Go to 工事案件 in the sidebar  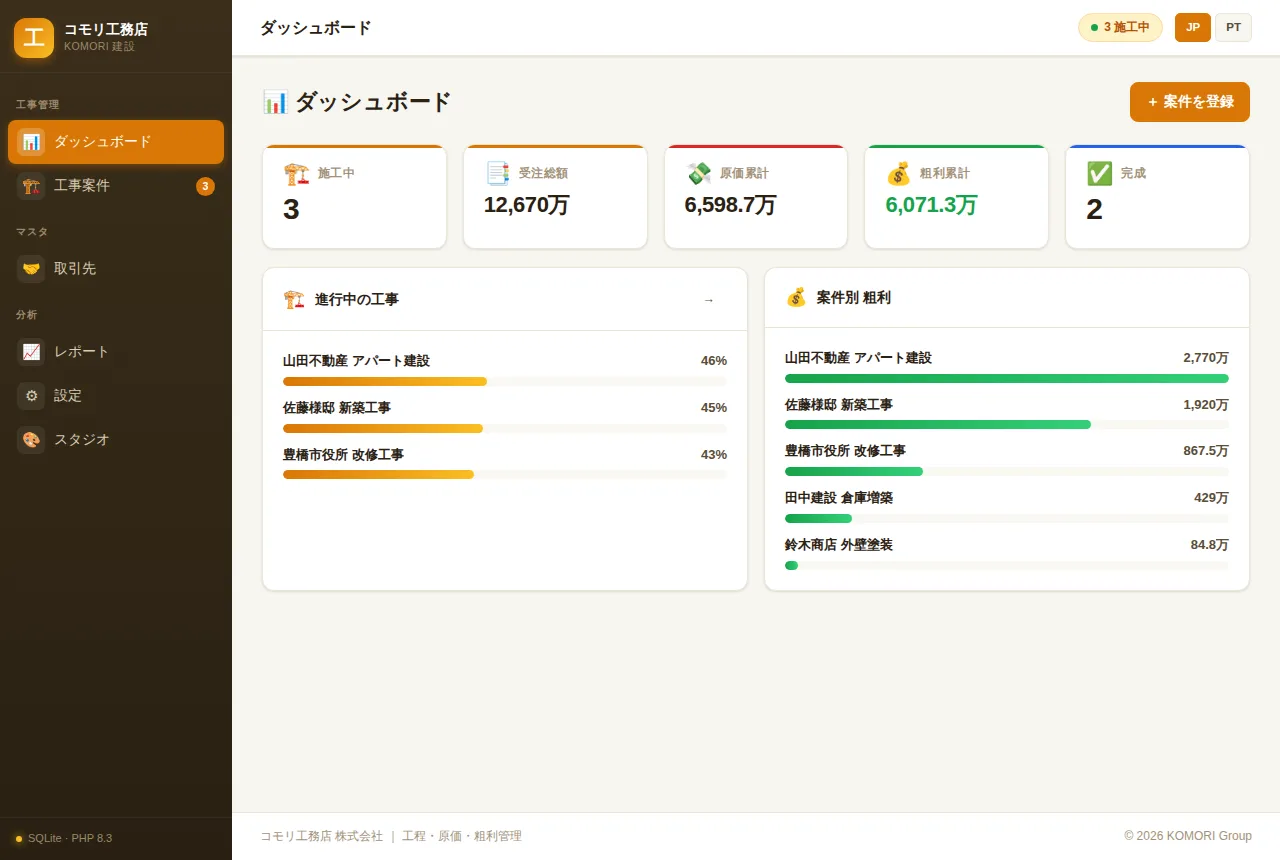click(116, 186)
